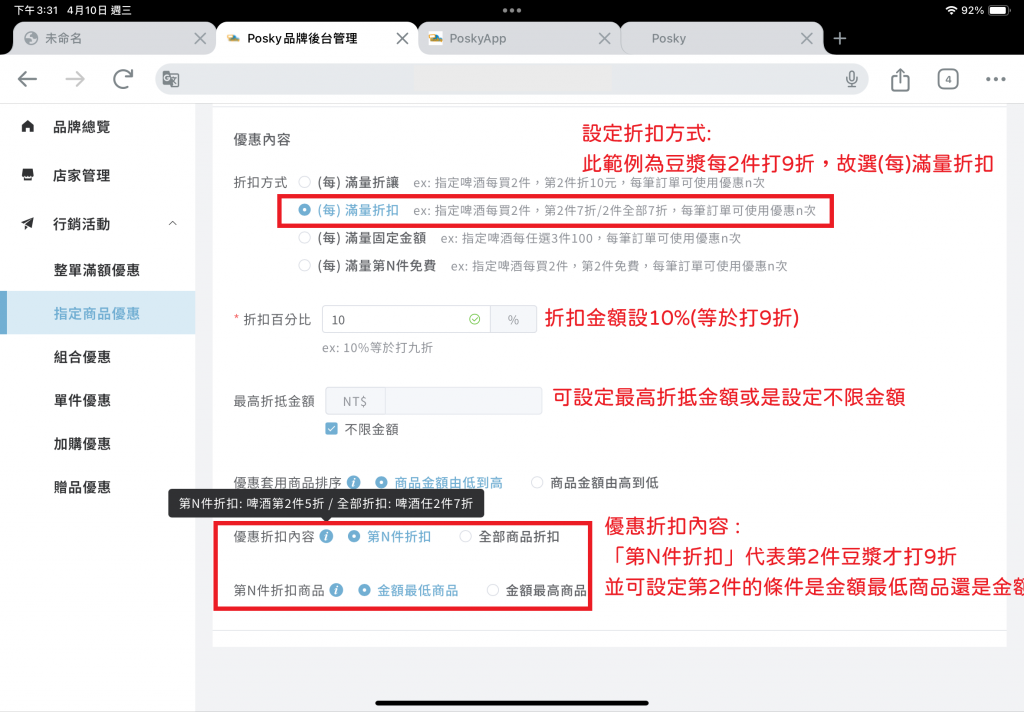The width and height of the screenshot is (1024, 712).
Task: Click the green checkmark in 折扣百分比 field
Action: pyautogui.click(x=475, y=319)
